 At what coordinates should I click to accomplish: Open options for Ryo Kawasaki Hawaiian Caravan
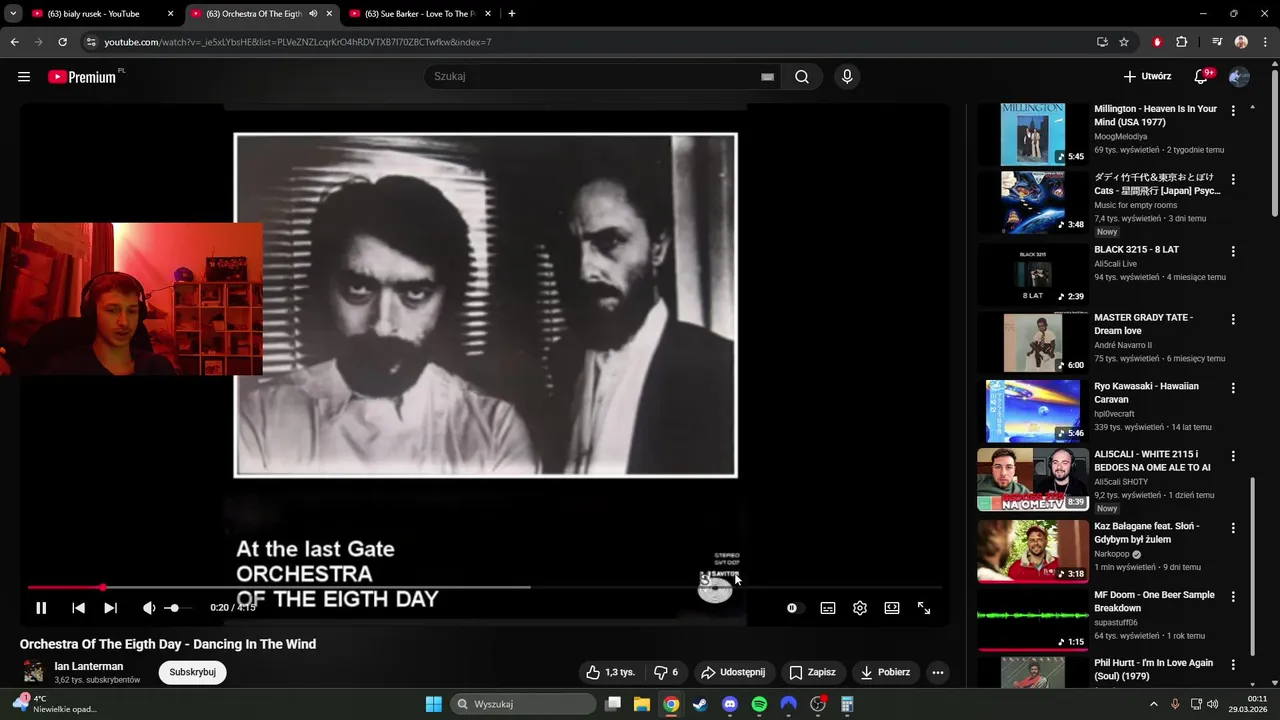(x=1233, y=388)
